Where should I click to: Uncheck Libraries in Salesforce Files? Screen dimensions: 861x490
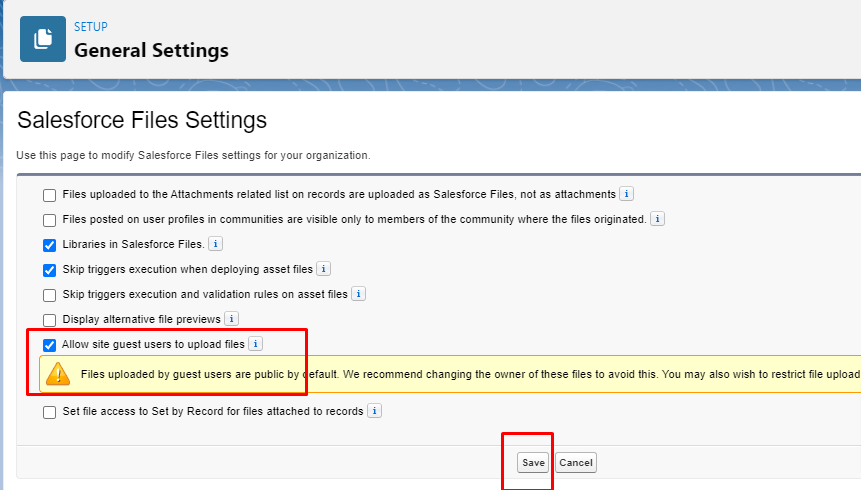pyautogui.click(x=49, y=245)
